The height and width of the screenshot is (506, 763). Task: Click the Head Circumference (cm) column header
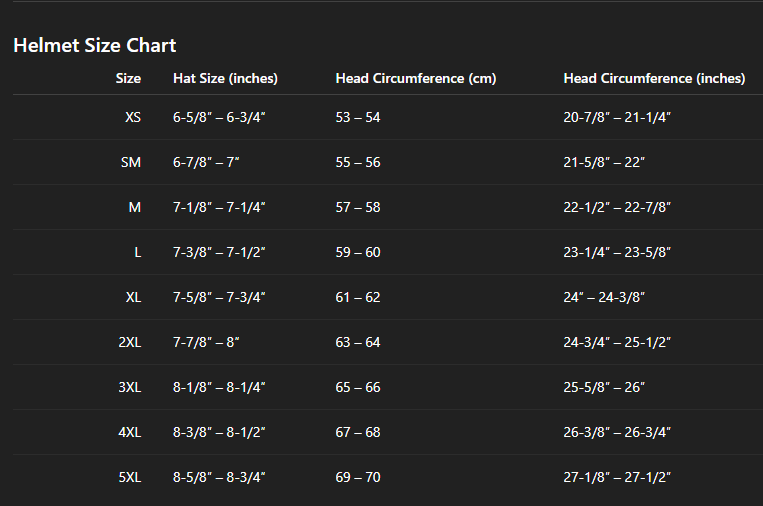tap(415, 78)
